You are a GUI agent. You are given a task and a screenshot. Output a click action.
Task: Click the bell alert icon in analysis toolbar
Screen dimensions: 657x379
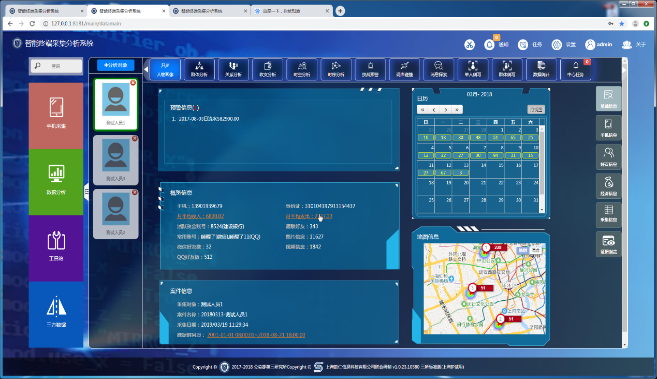click(370, 69)
